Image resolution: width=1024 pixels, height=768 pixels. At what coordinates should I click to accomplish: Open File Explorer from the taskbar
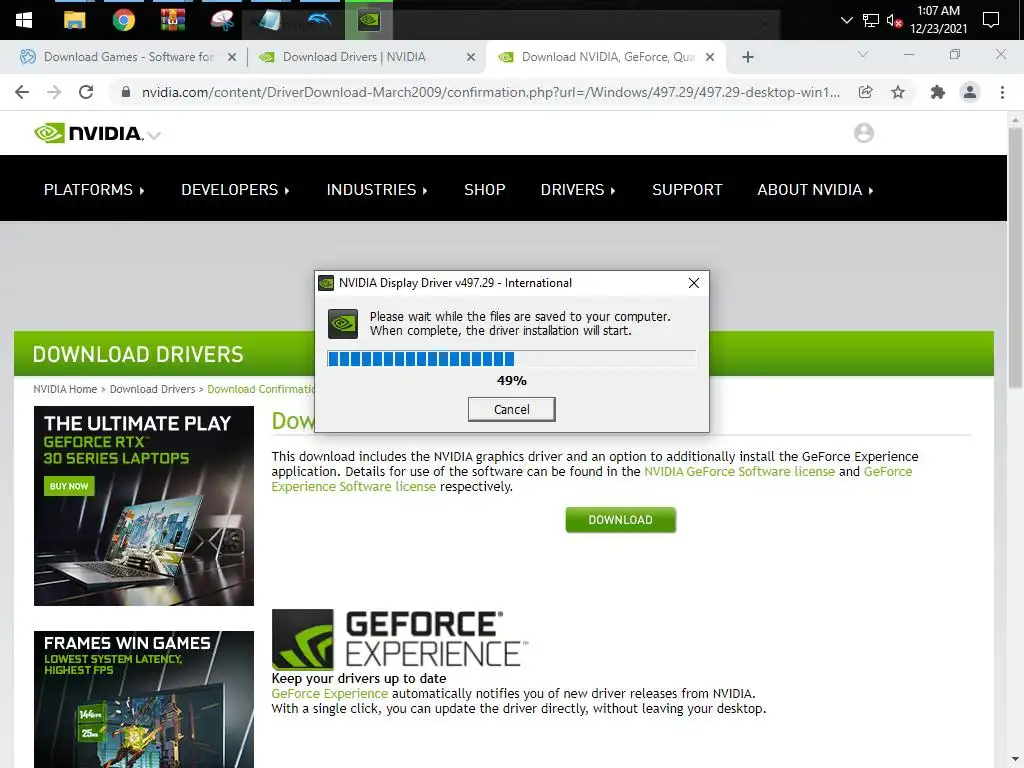74,20
